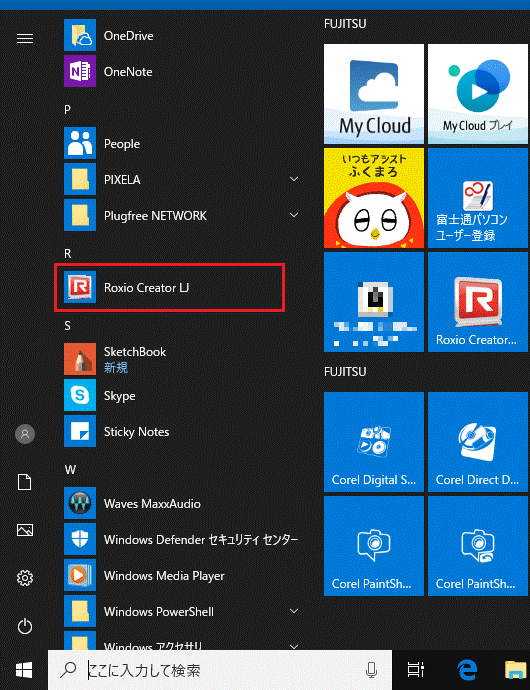Launch Microsoft Edge from the taskbar
The image size is (530, 690).
tap(467, 670)
